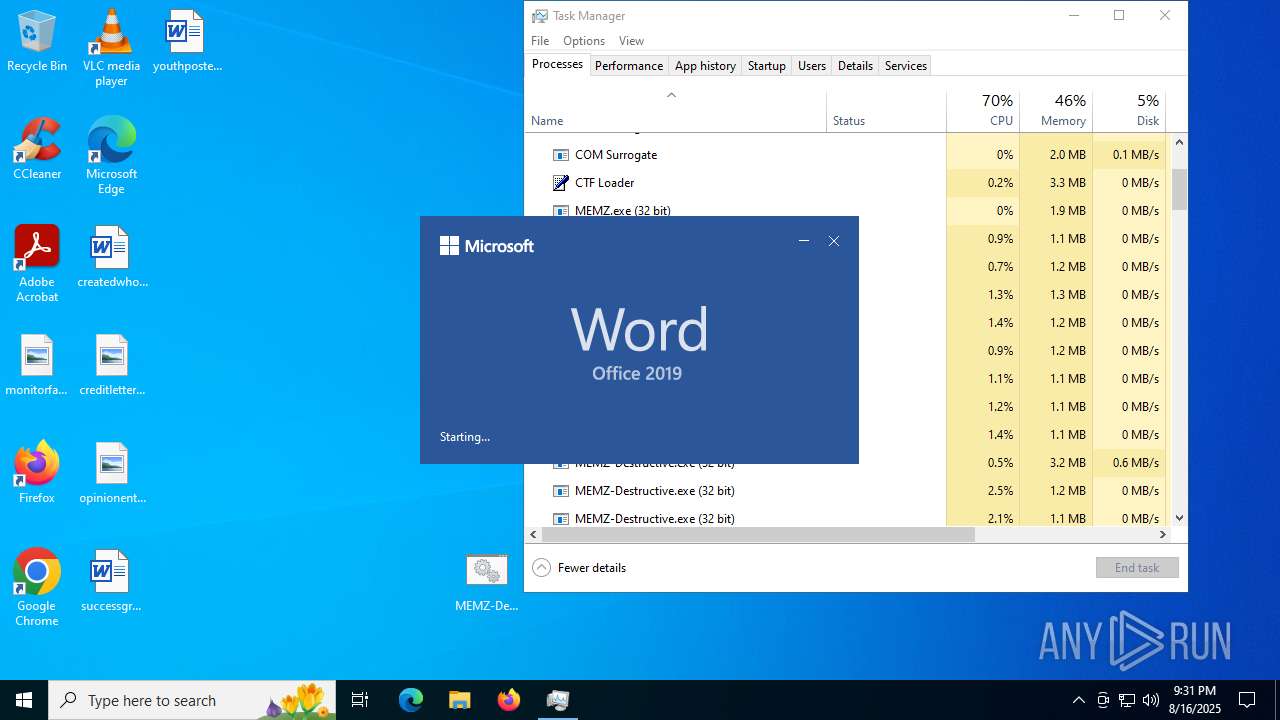Select the successgr Word document icon

pos(111,581)
